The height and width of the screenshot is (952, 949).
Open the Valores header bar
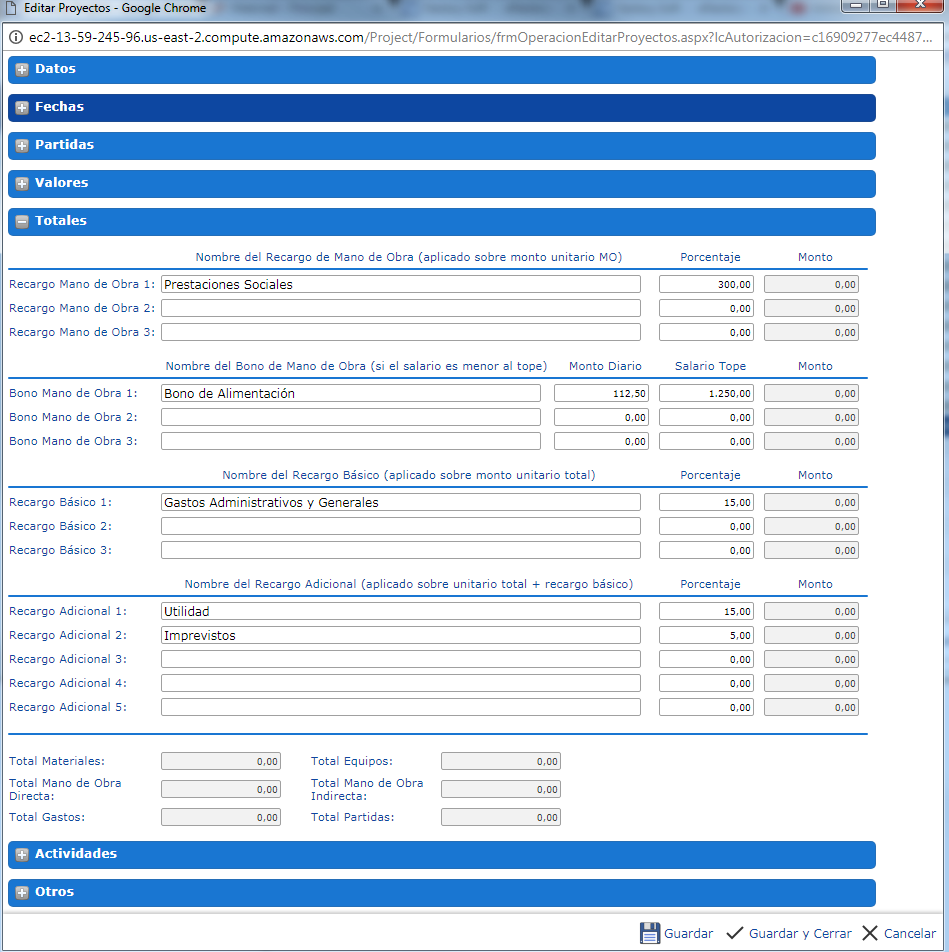[x=442, y=184]
